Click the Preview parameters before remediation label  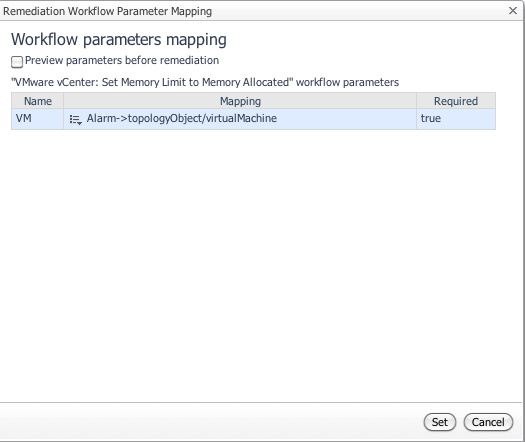(122, 60)
